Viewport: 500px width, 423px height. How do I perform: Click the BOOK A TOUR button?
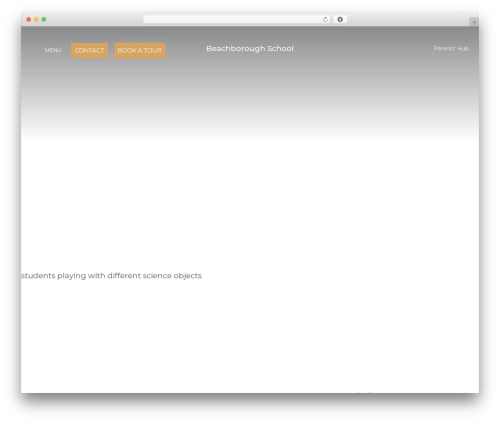point(140,50)
